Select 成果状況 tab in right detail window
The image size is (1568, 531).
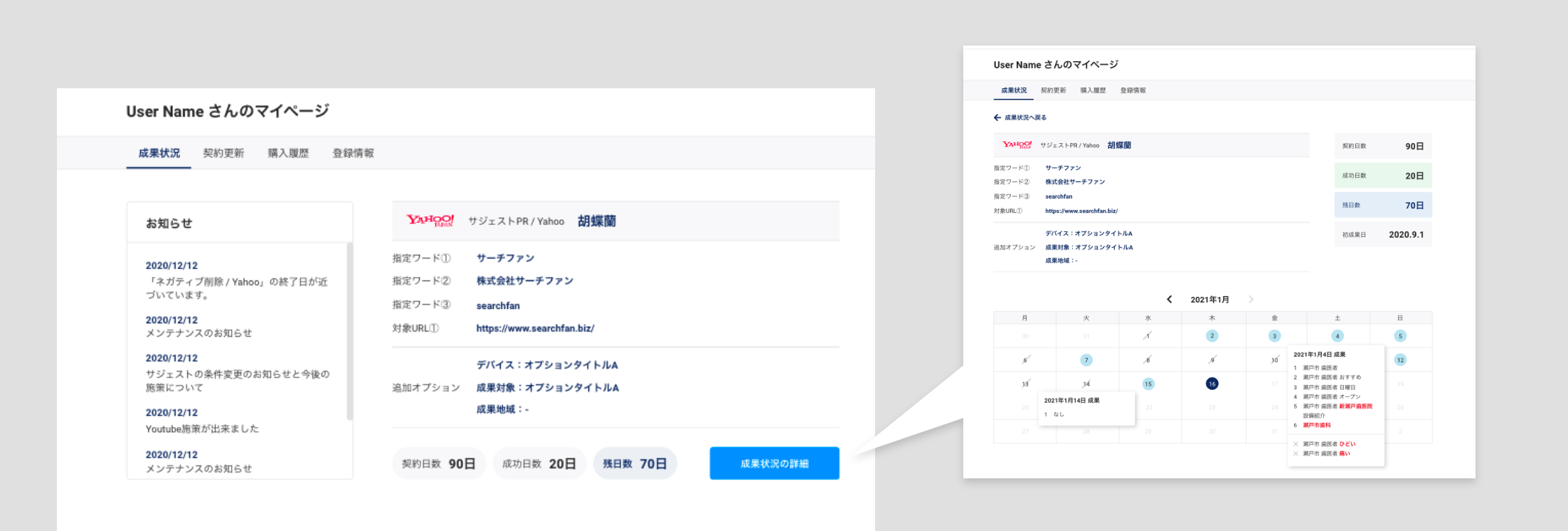pos(1014,90)
